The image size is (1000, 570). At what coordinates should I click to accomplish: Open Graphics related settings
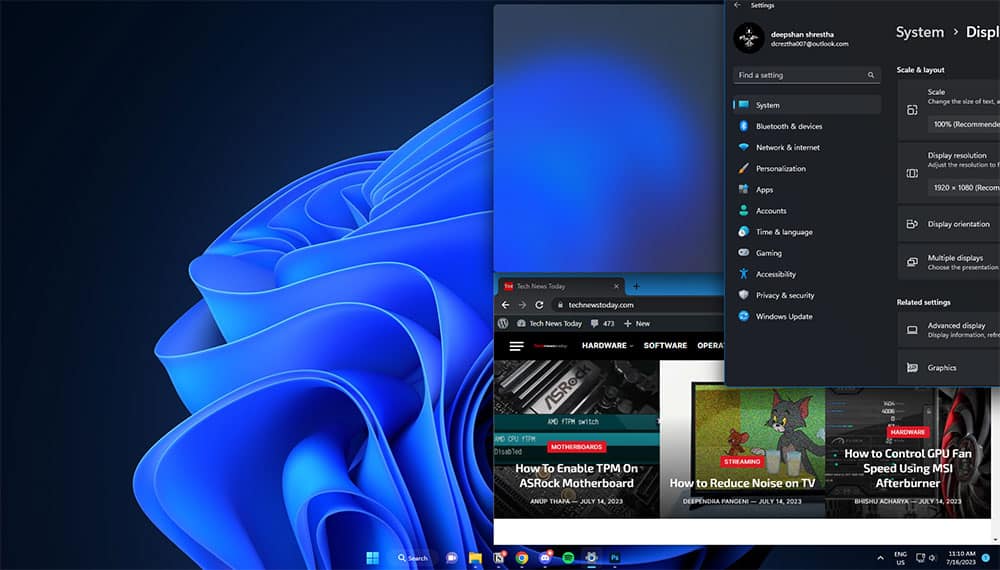pyautogui.click(x=949, y=367)
